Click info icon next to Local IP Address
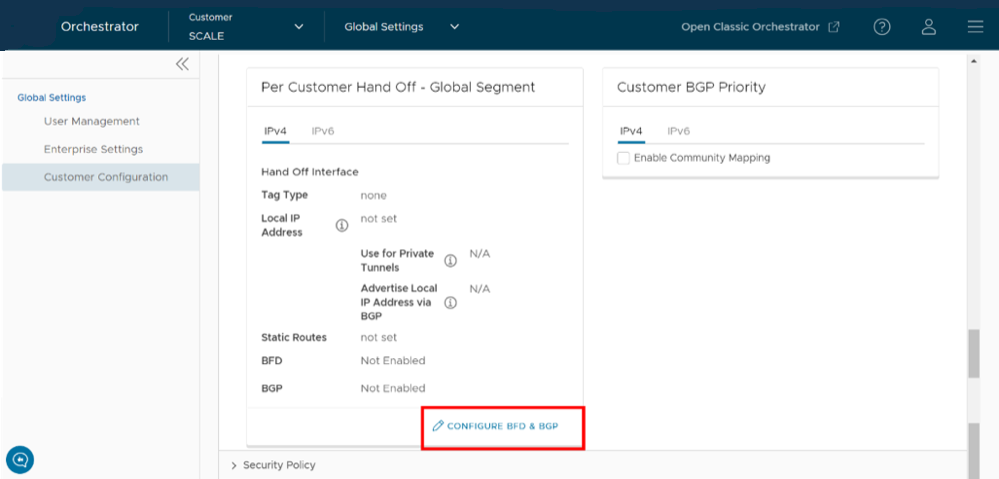This screenshot has height=479, width=999. pyautogui.click(x=342, y=225)
